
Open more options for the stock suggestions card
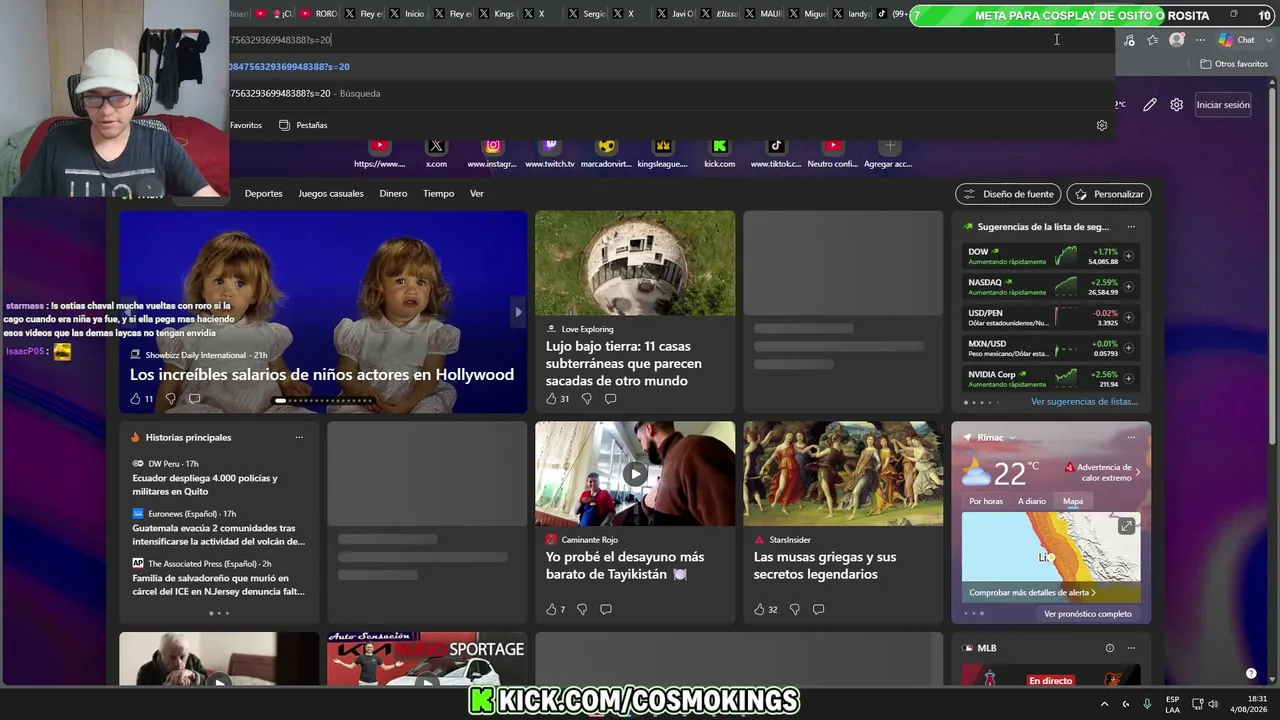[1131, 227]
